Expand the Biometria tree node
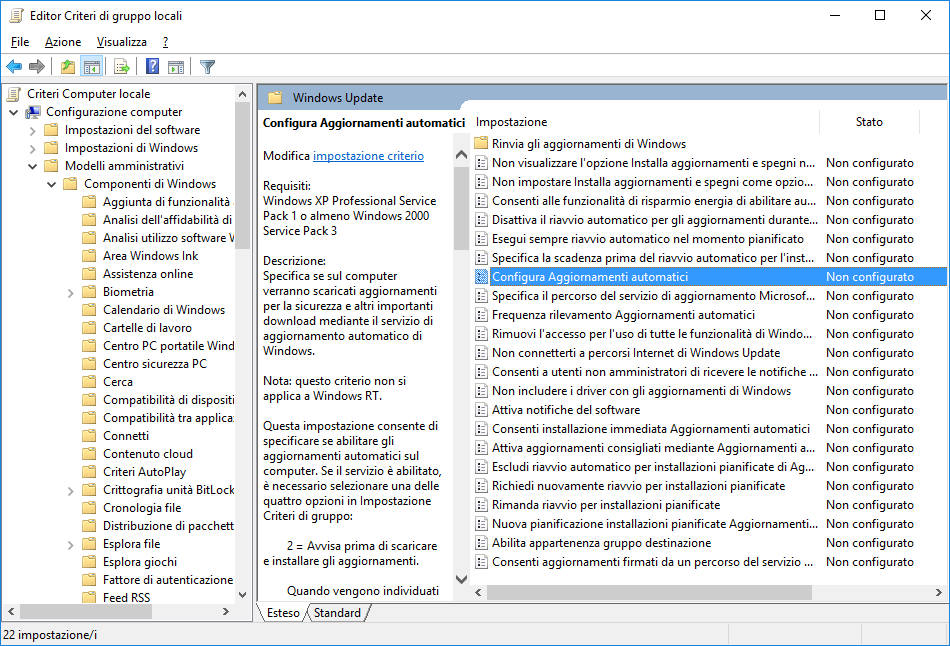The image size is (950, 646). coord(70,293)
